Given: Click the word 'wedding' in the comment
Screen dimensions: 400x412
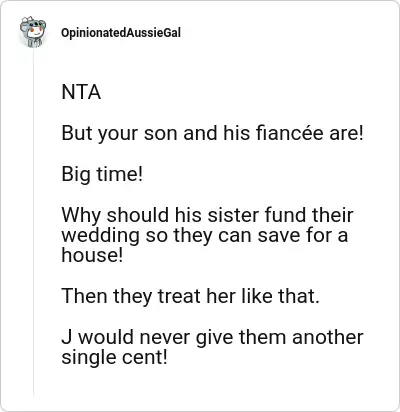Looking at the screenshot, I should (x=100, y=236).
